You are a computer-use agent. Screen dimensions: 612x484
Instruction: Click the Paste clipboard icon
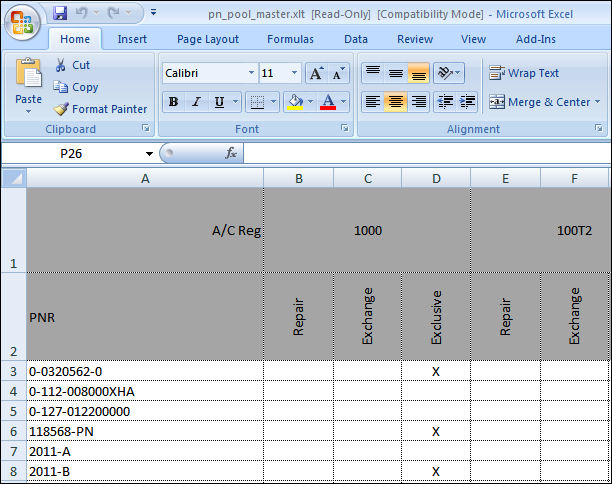28,73
